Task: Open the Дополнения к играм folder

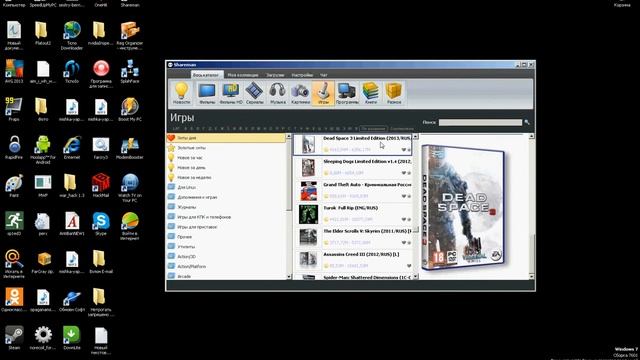Action: click(x=226, y=197)
